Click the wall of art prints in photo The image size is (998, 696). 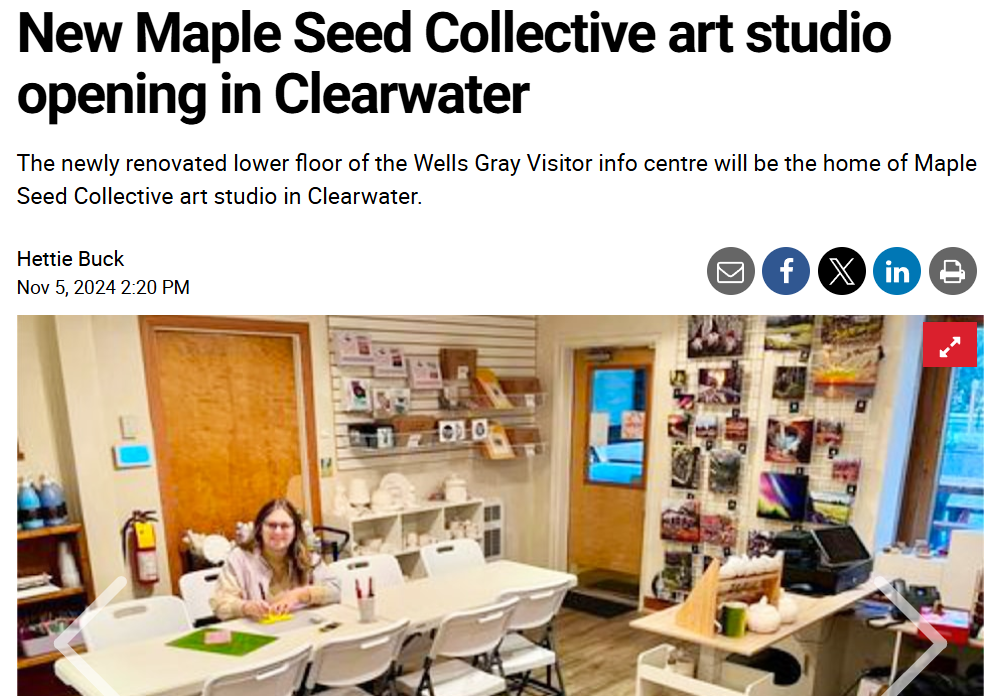point(770,430)
